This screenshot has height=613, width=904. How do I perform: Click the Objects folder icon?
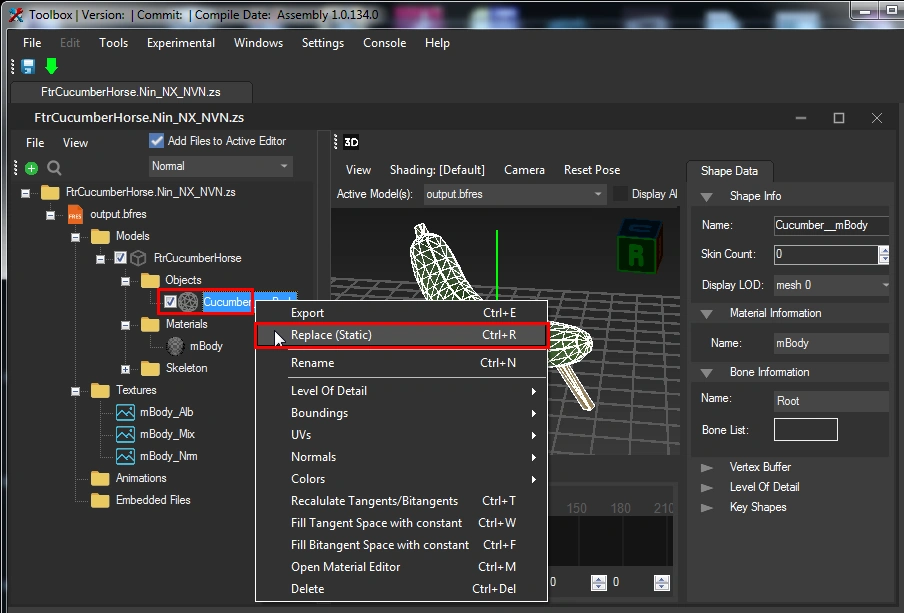(150, 280)
